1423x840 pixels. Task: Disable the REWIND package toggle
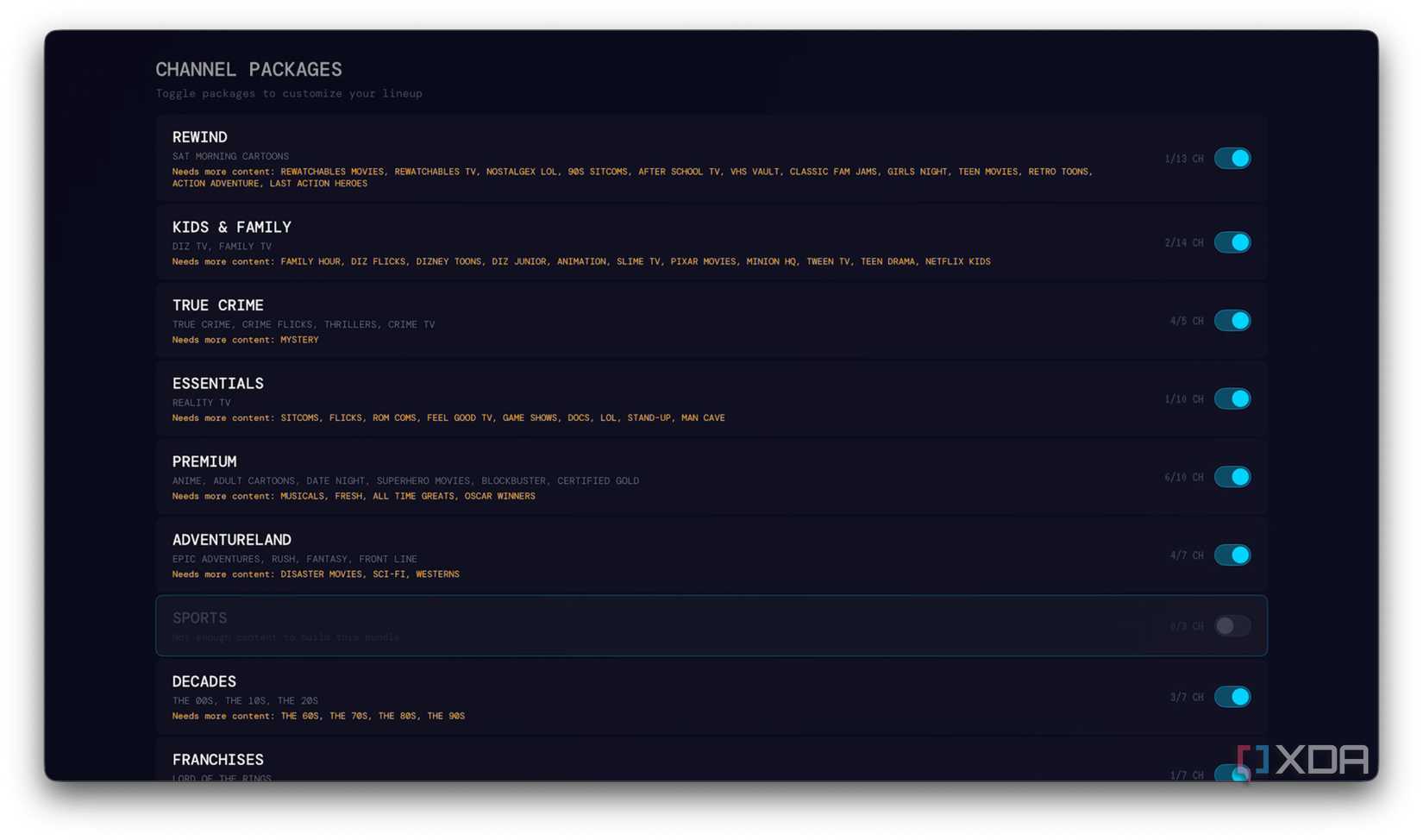1232,158
